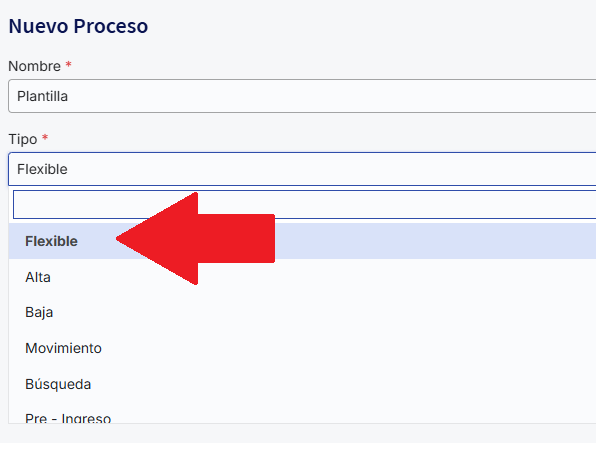The image size is (596, 471).
Task: Click the red asterisk beside Tipo
Action: coord(45,137)
